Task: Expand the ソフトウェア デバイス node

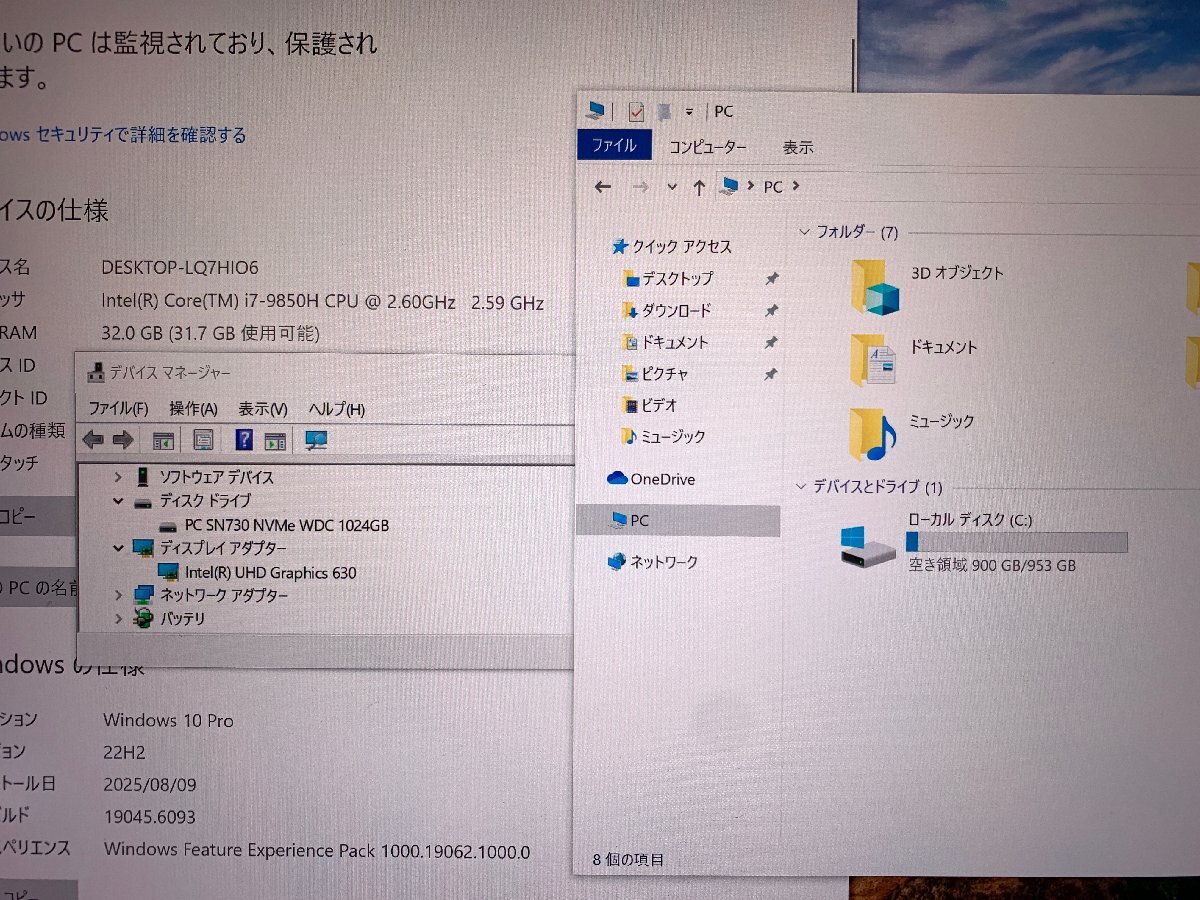Action: click(x=118, y=477)
